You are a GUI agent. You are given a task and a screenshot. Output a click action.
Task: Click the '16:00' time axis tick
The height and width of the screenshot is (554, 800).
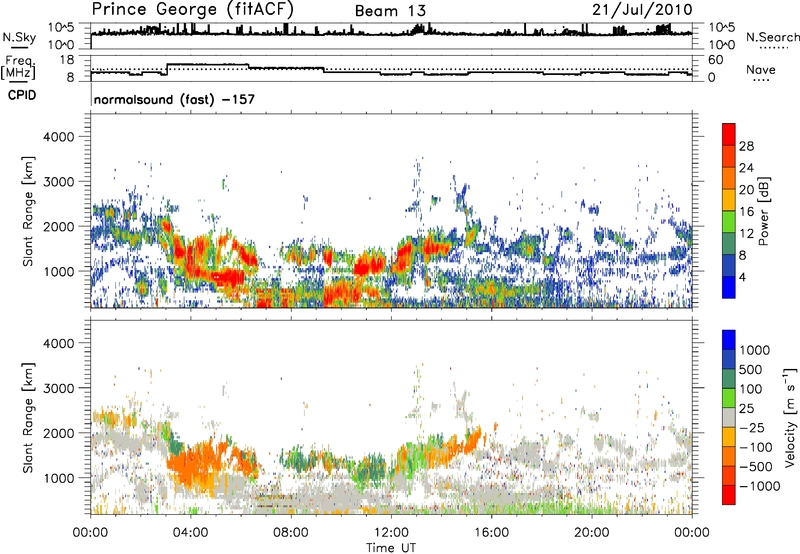(x=491, y=533)
